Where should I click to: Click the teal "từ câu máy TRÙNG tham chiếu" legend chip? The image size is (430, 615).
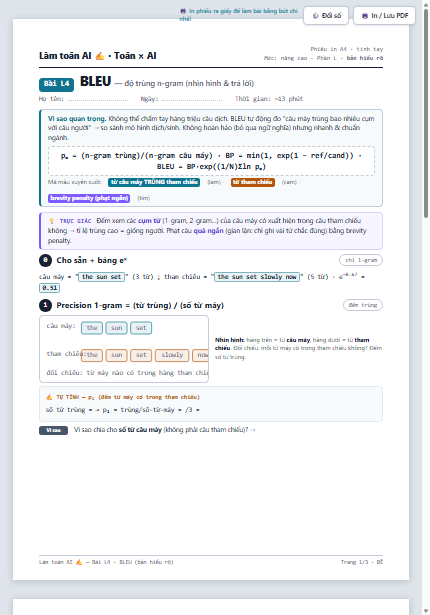pyautogui.click(x=154, y=182)
